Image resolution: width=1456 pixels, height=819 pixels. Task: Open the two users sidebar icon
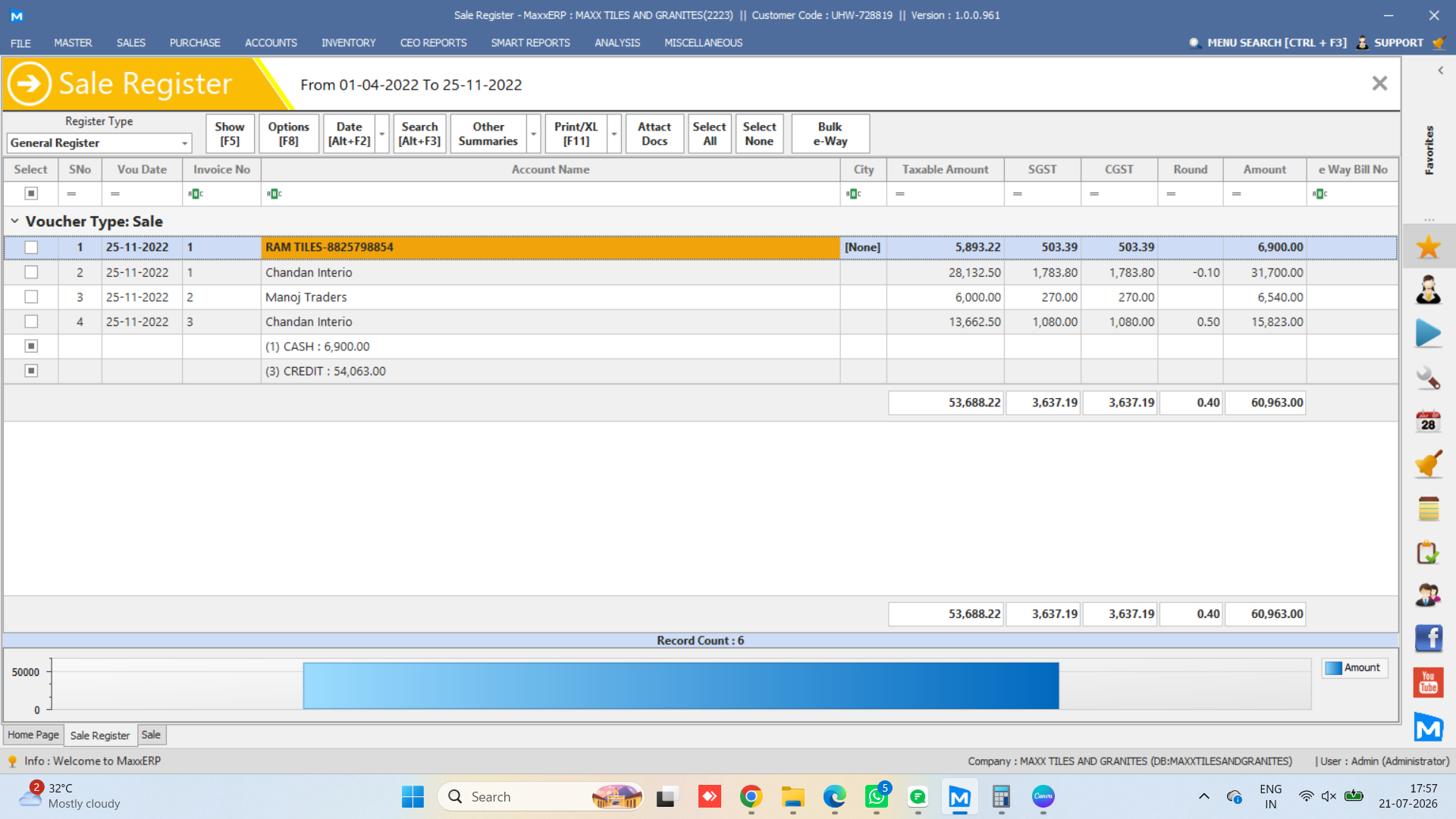tap(1428, 595)
